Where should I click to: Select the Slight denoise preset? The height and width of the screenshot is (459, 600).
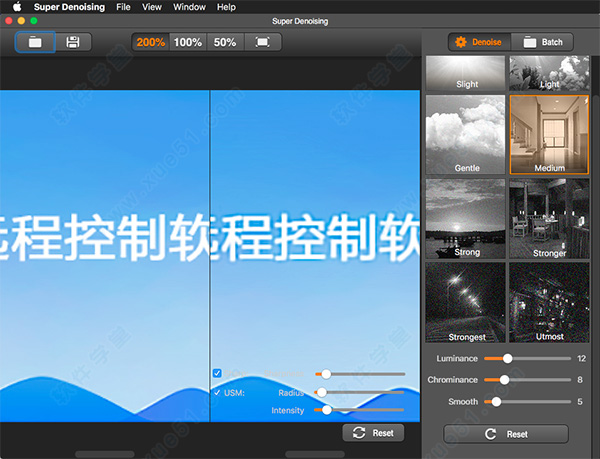click(x=465, y=73)
